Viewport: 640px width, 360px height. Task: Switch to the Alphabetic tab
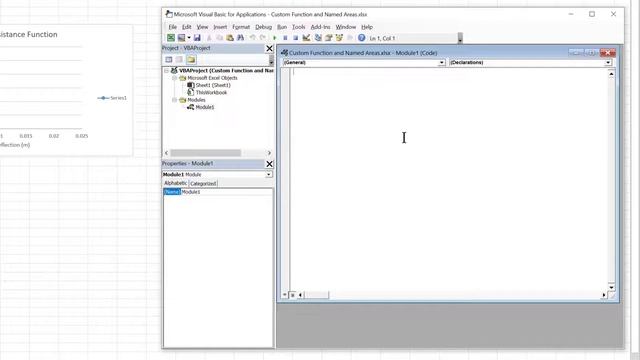[x=176, y=183]
